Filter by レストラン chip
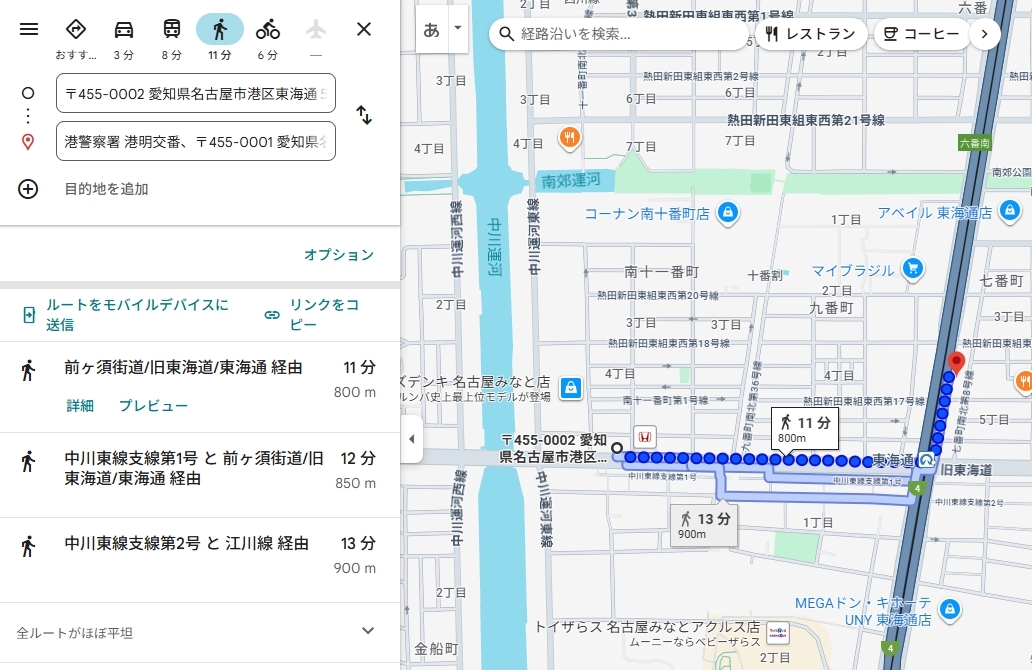This screenshot has height=670, width=1032. 810,34
